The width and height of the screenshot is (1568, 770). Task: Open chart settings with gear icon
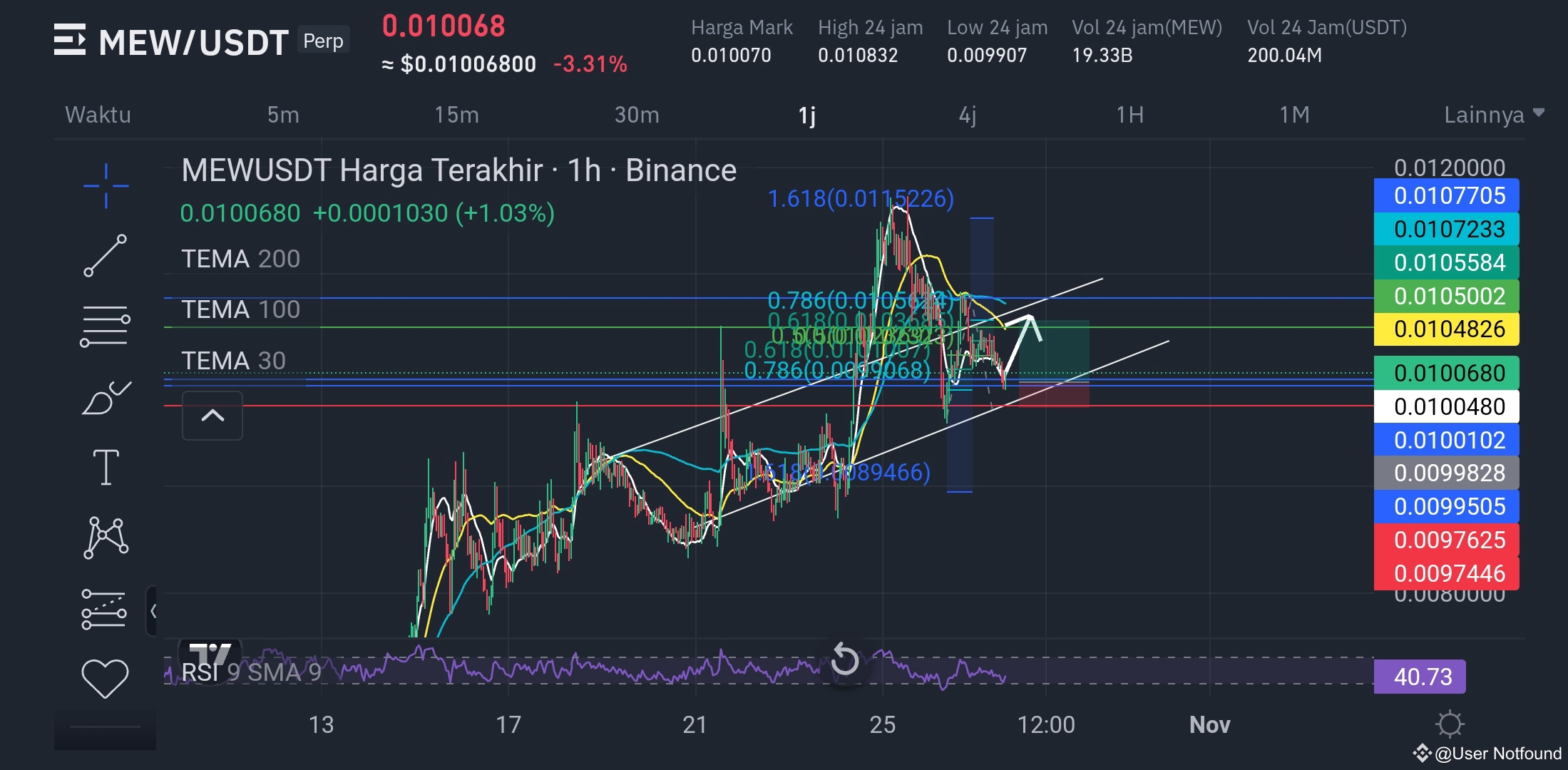point(1450,724)
